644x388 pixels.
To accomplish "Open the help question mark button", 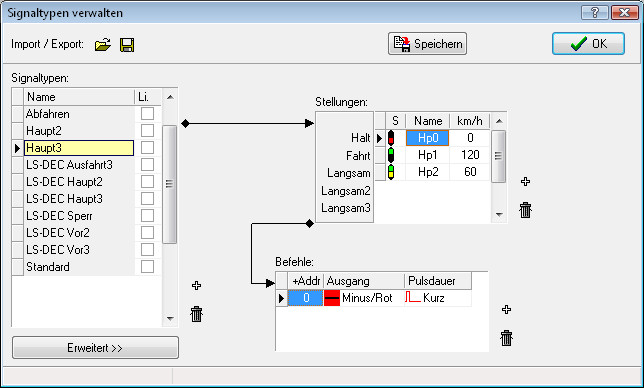I will (x=594, y=12).
